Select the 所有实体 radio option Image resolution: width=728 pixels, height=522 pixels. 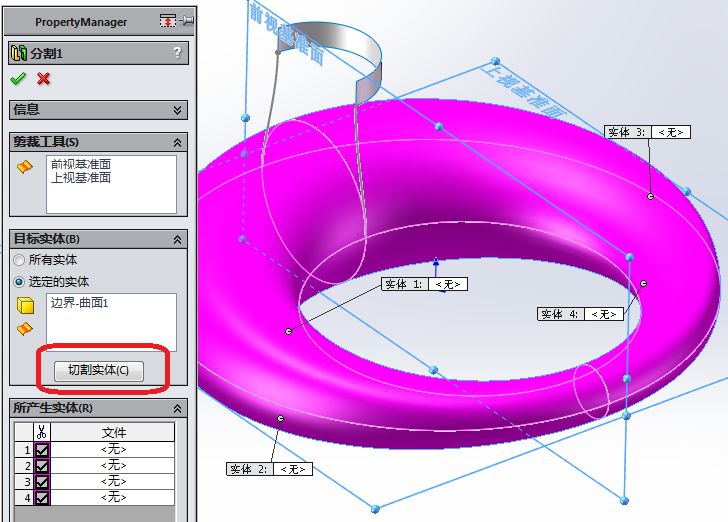(x=19, y=260)
